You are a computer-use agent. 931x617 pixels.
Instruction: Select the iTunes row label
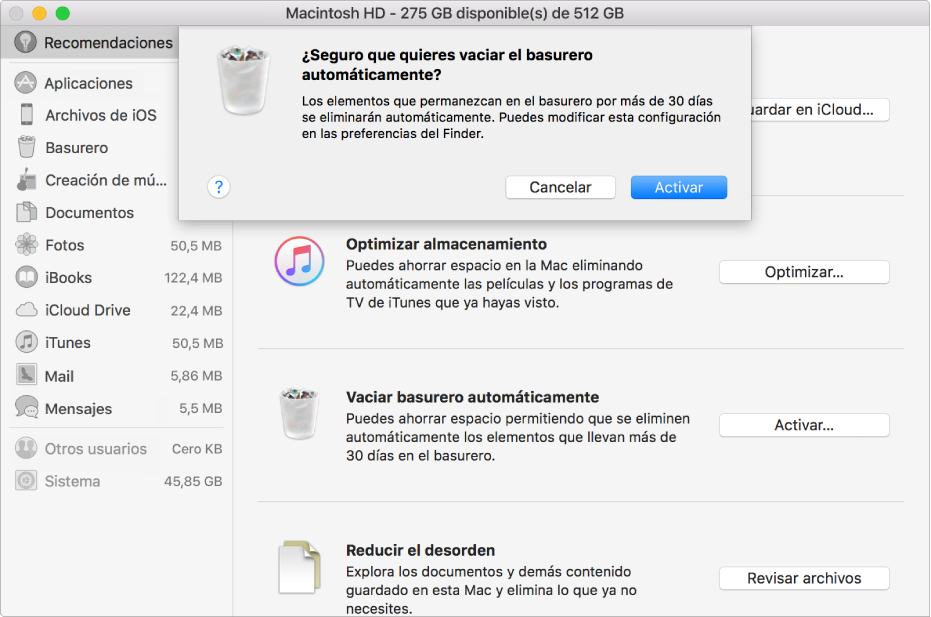(x=68, y=343)
